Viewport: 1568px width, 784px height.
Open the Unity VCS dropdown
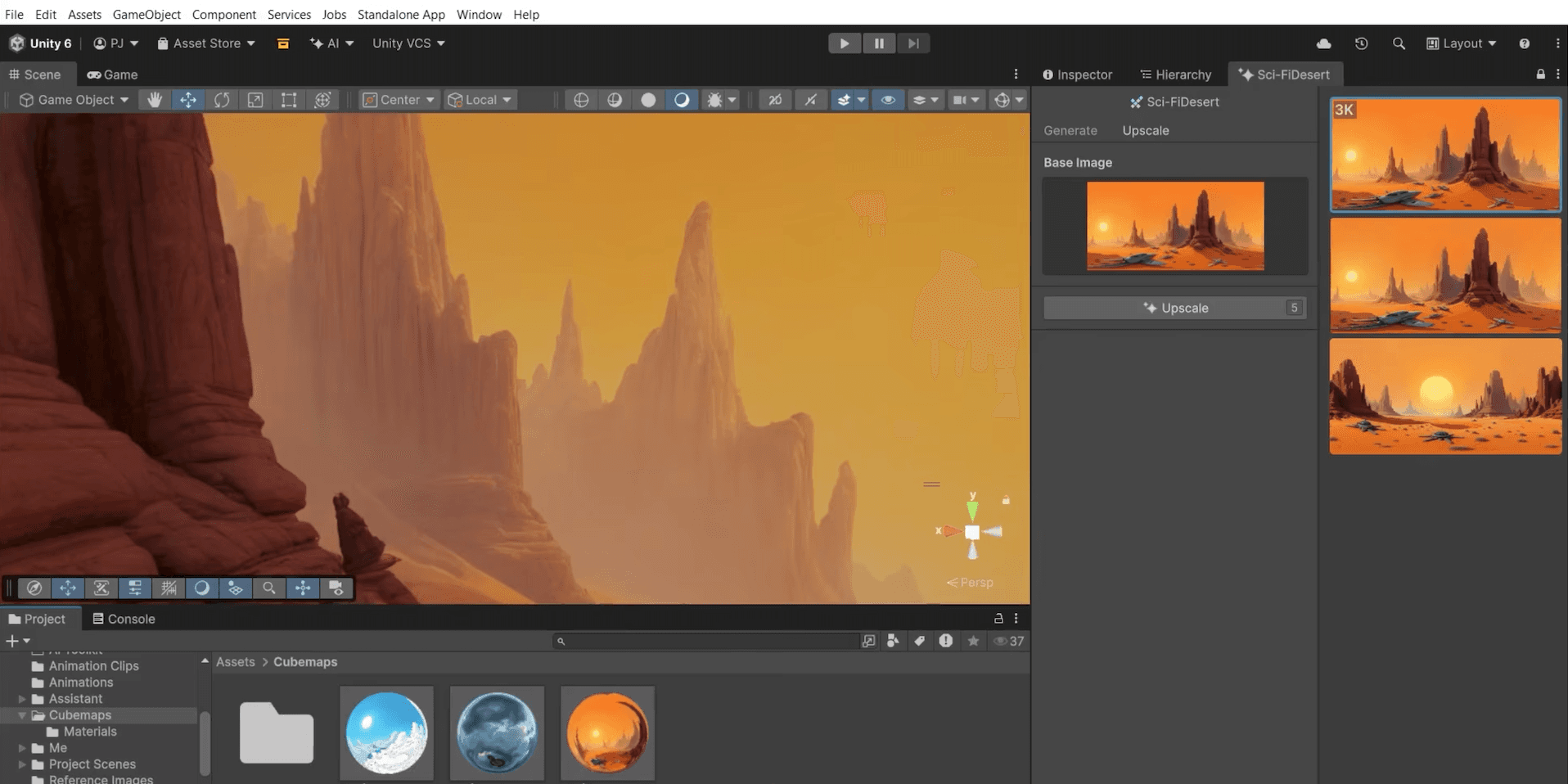point(408,43)
